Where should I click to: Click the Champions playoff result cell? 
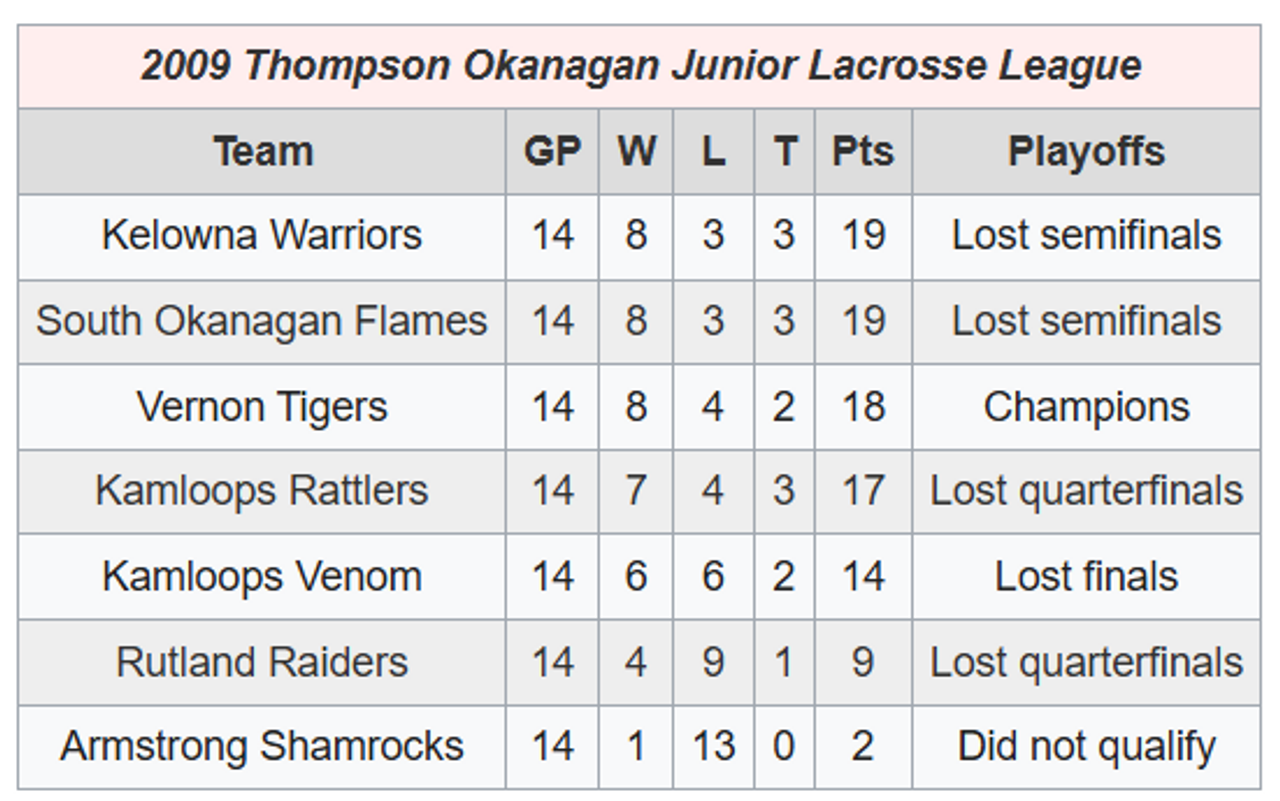(1086, 407)
